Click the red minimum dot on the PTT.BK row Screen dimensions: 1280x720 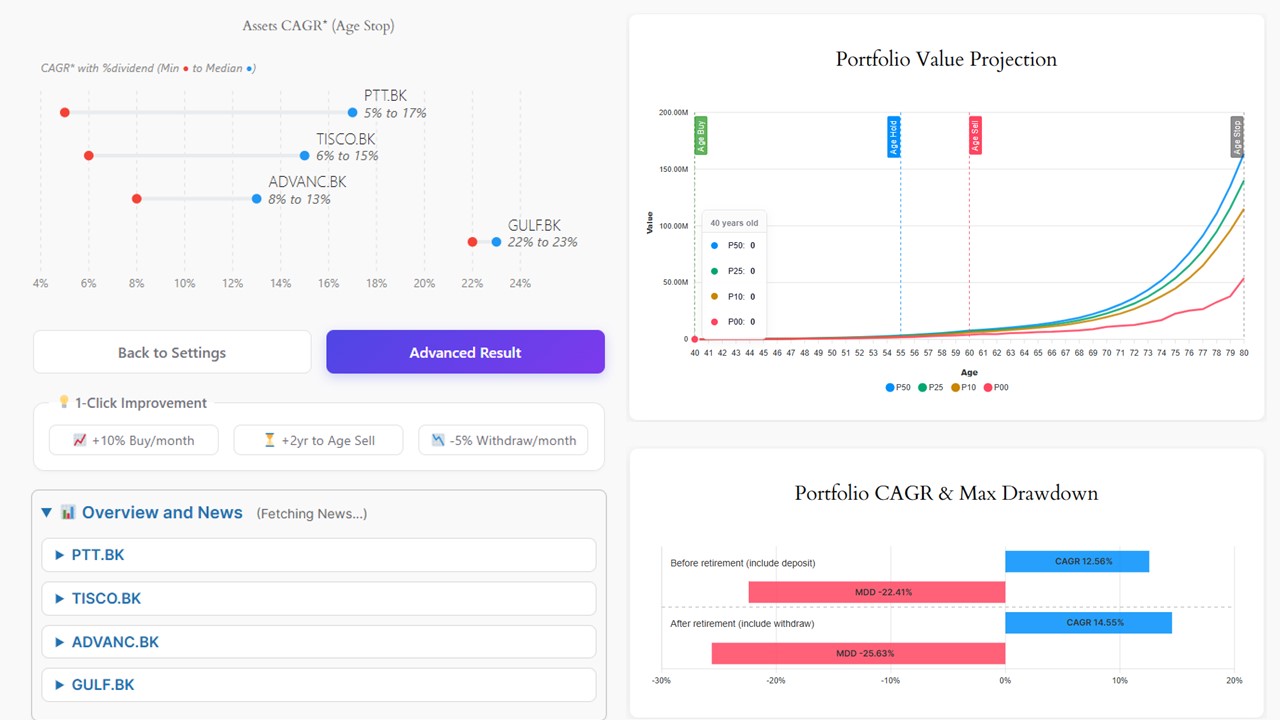click(x=64, y=112)
